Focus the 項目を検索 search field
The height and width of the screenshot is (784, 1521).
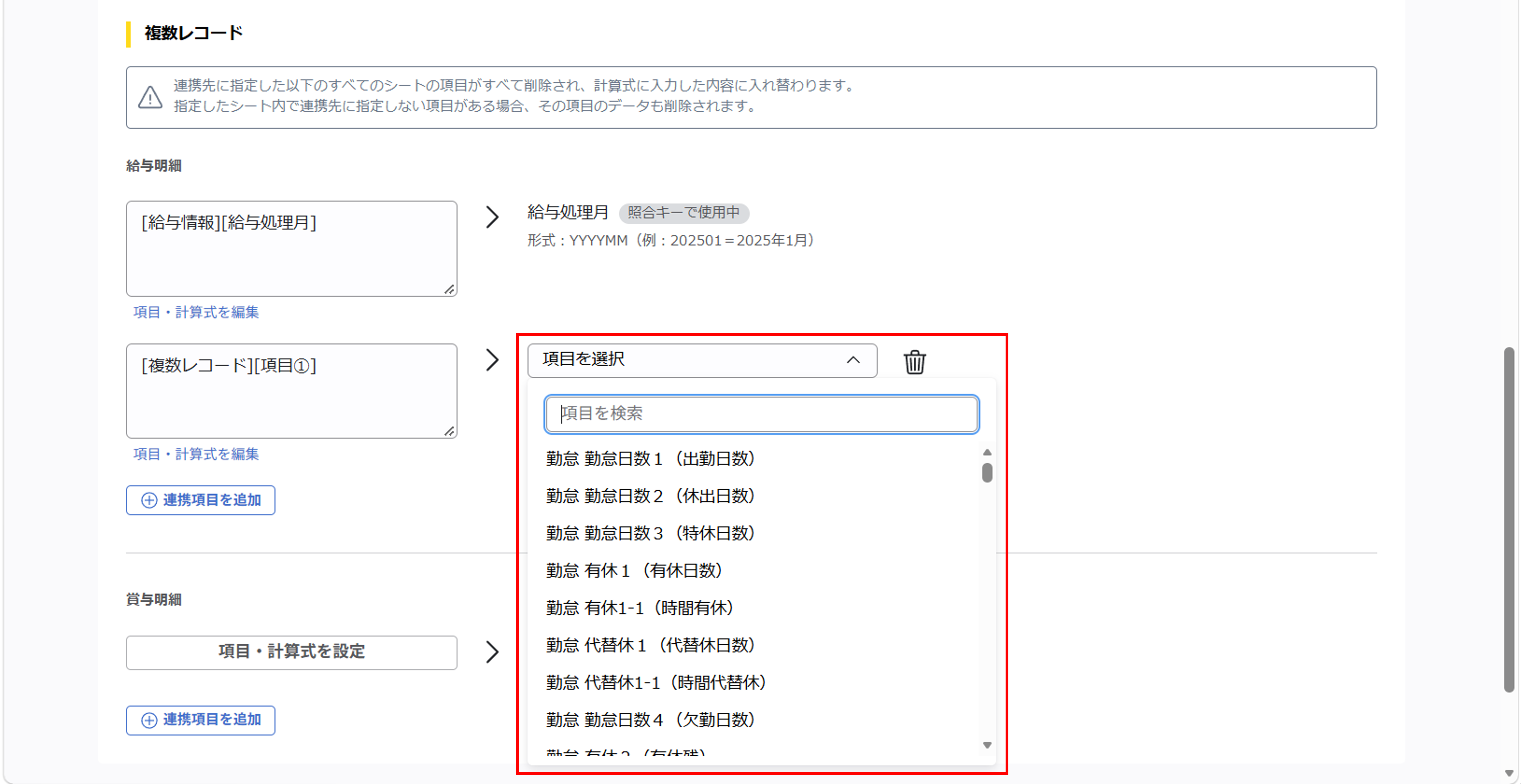point(761,414)
